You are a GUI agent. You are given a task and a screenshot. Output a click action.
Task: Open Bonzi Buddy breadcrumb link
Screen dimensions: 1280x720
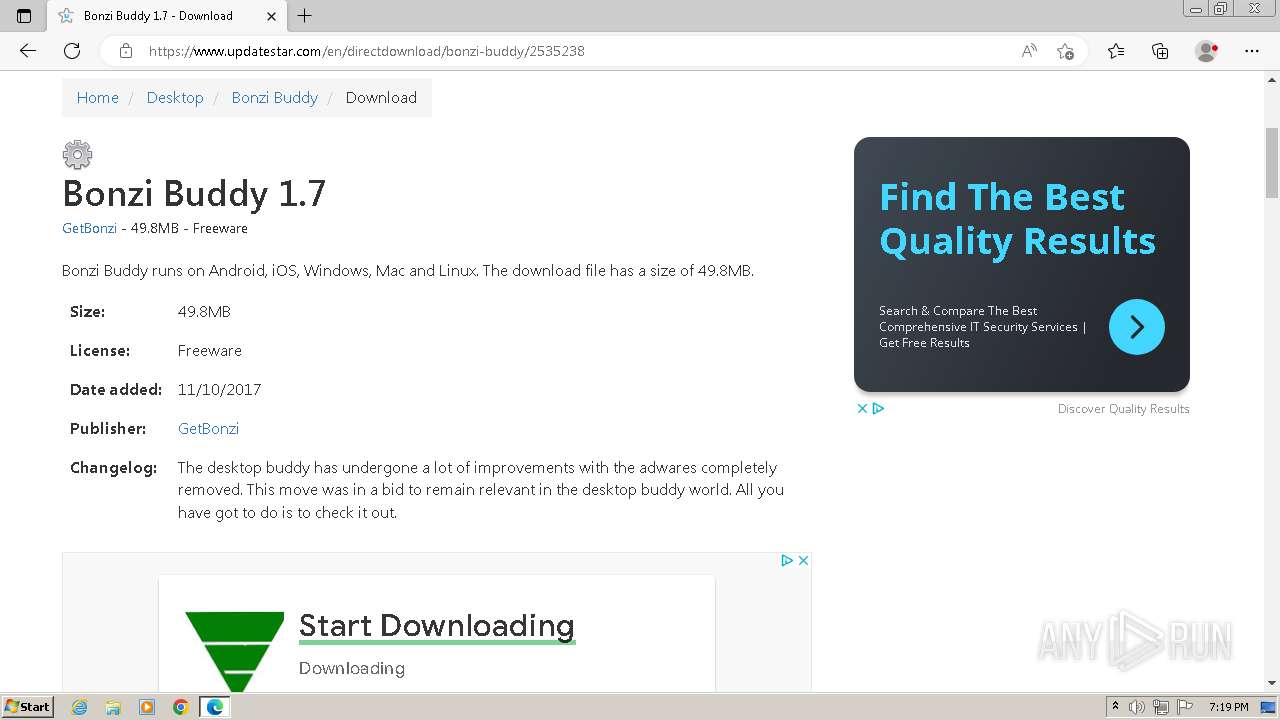tap(274, 97)
